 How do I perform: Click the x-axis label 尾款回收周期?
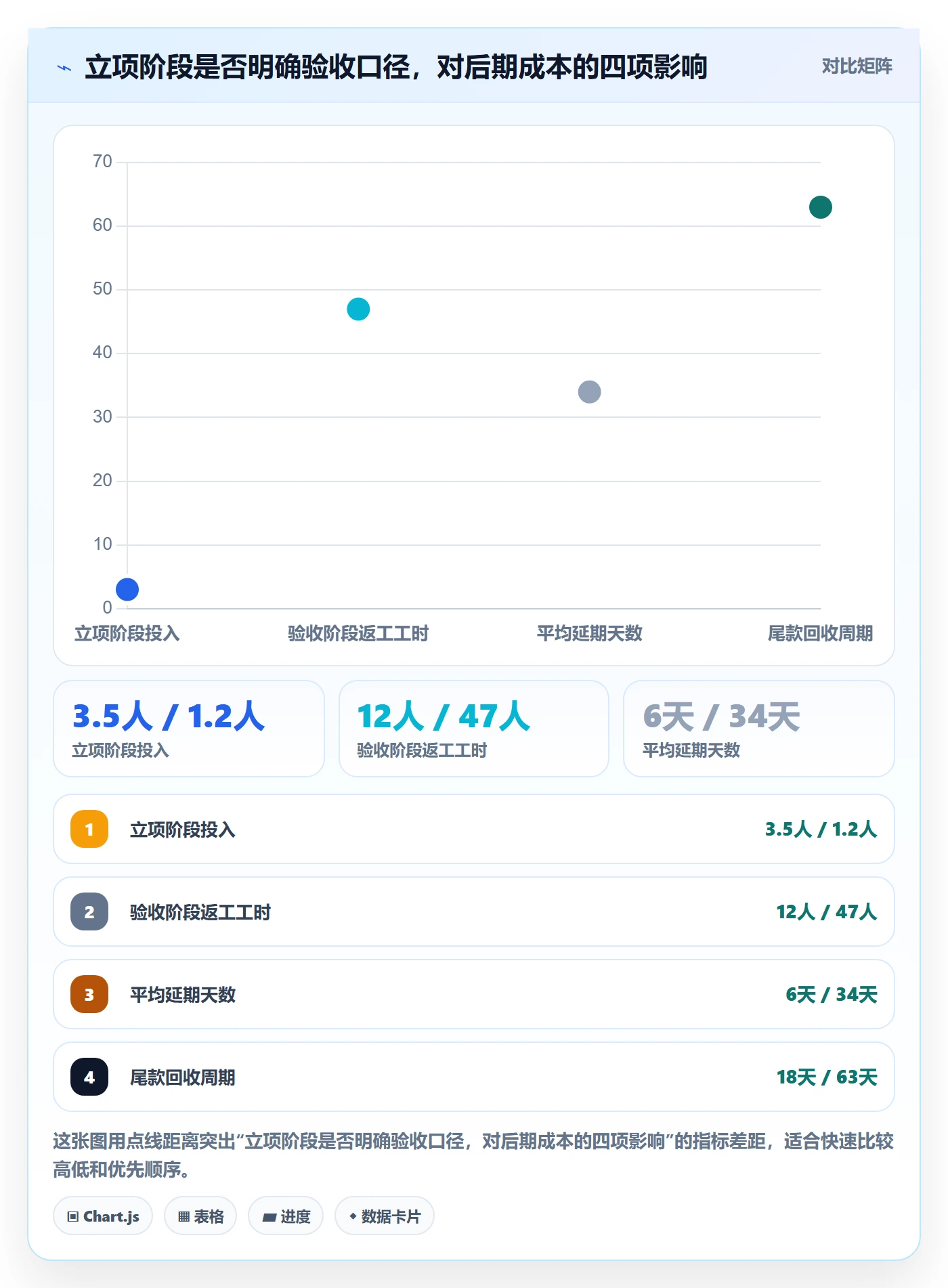tap(820, 634)
